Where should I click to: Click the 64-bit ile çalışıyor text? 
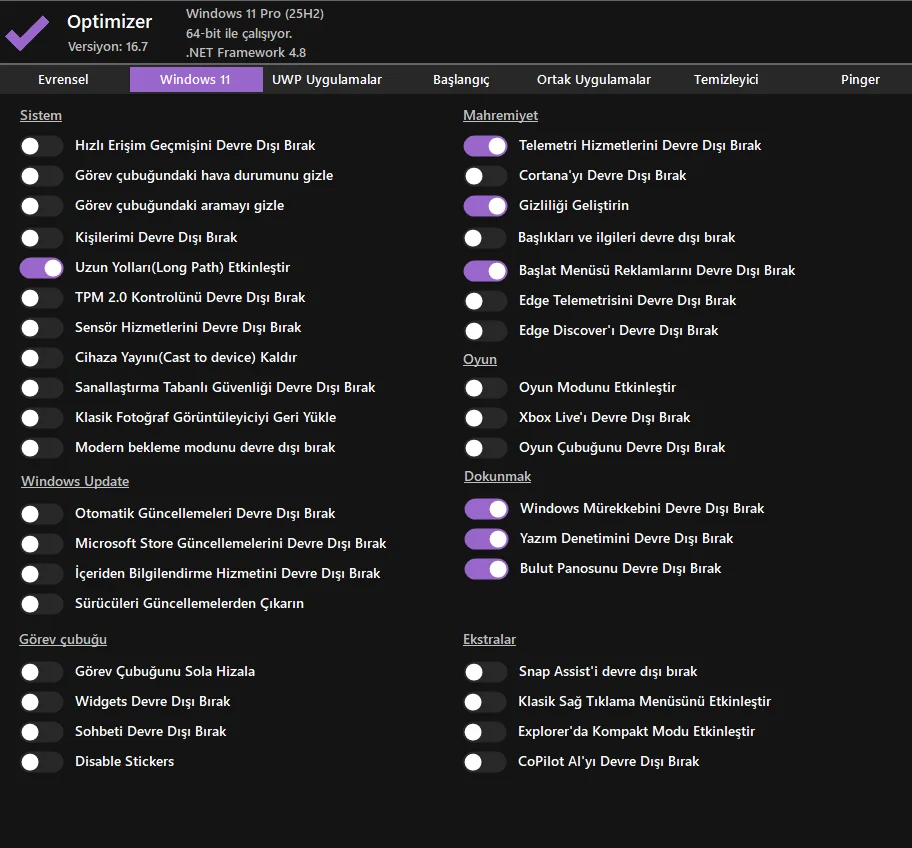[x=238, y=34]
